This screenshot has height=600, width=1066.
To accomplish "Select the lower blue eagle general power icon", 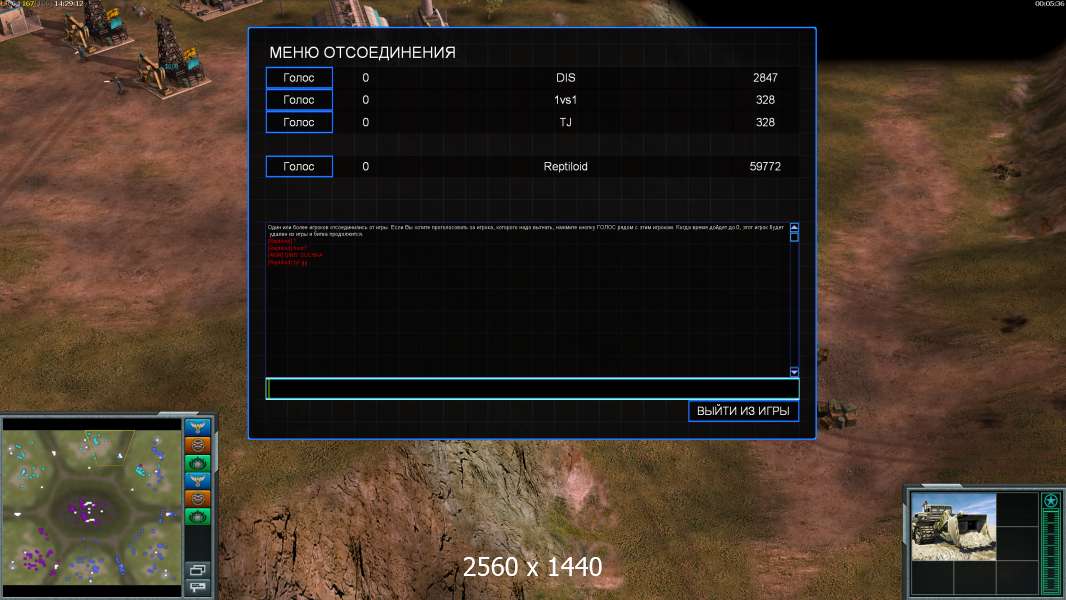I will [x=198, y=480].
